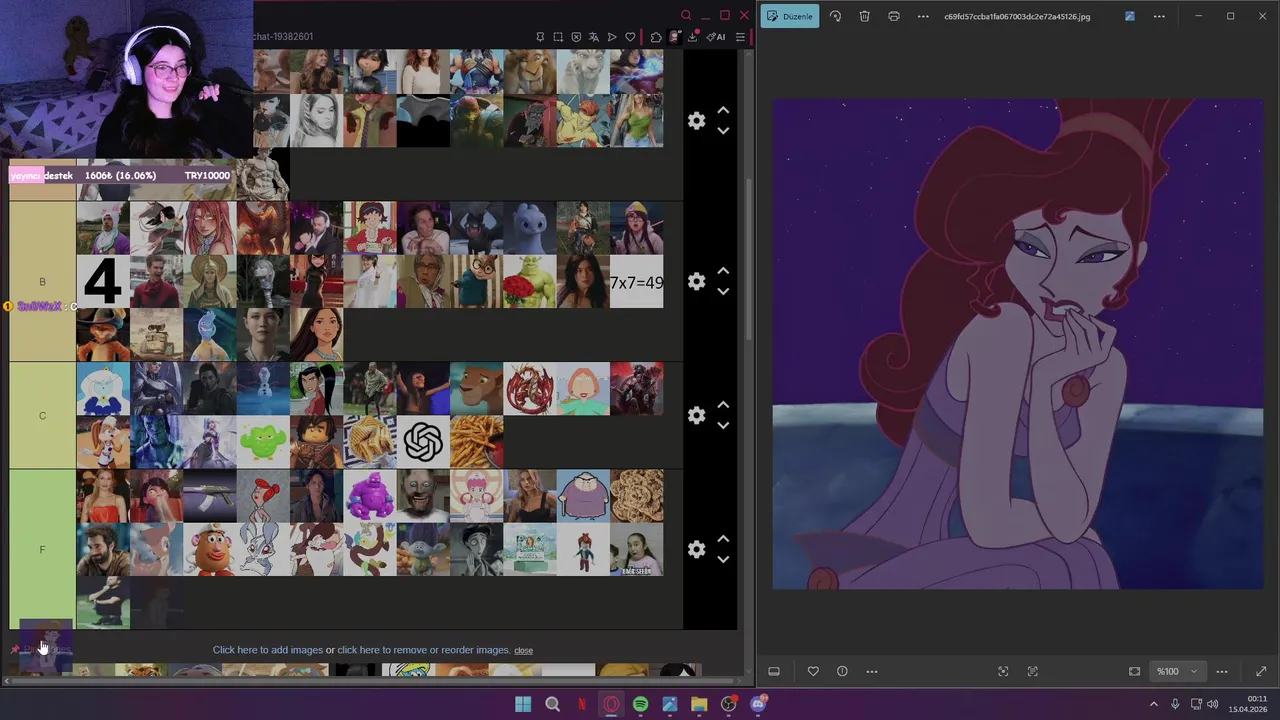Select the number 4 tile in B tier
Image resolution: width=1280 pixels, height=720 pixels.
pos(103,282)
